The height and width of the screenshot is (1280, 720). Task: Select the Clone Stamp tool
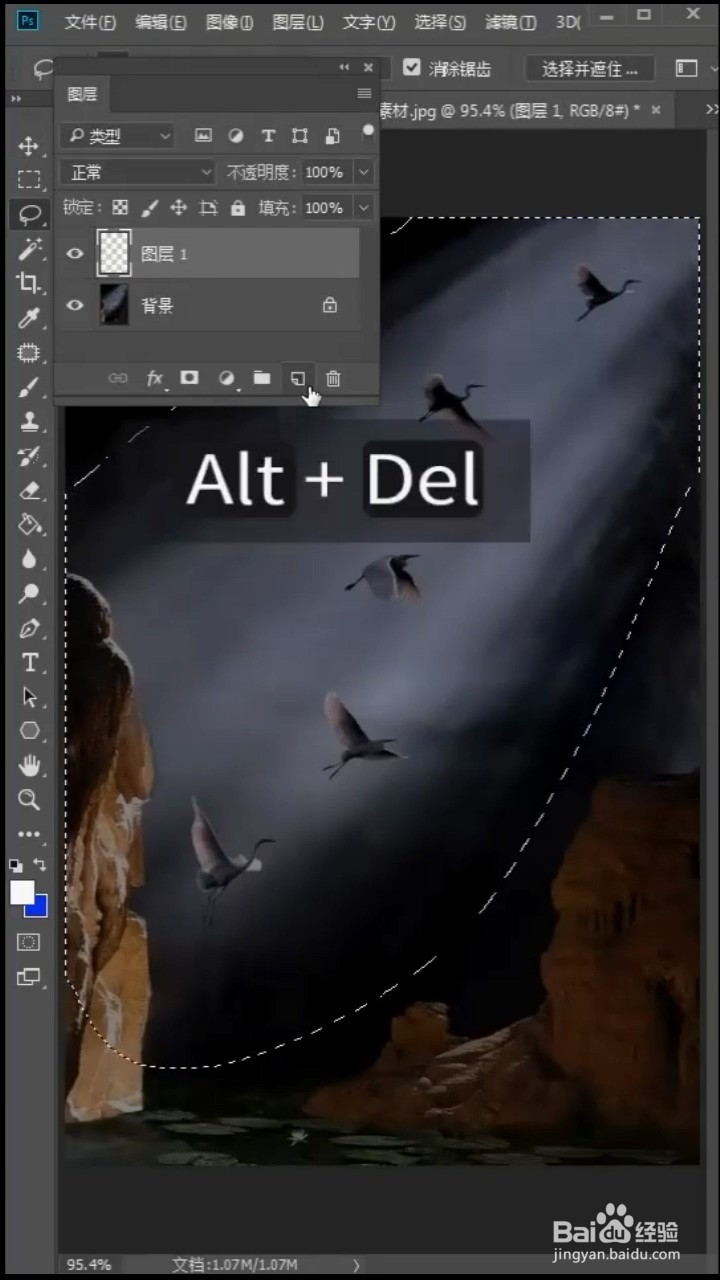[29, 421]
